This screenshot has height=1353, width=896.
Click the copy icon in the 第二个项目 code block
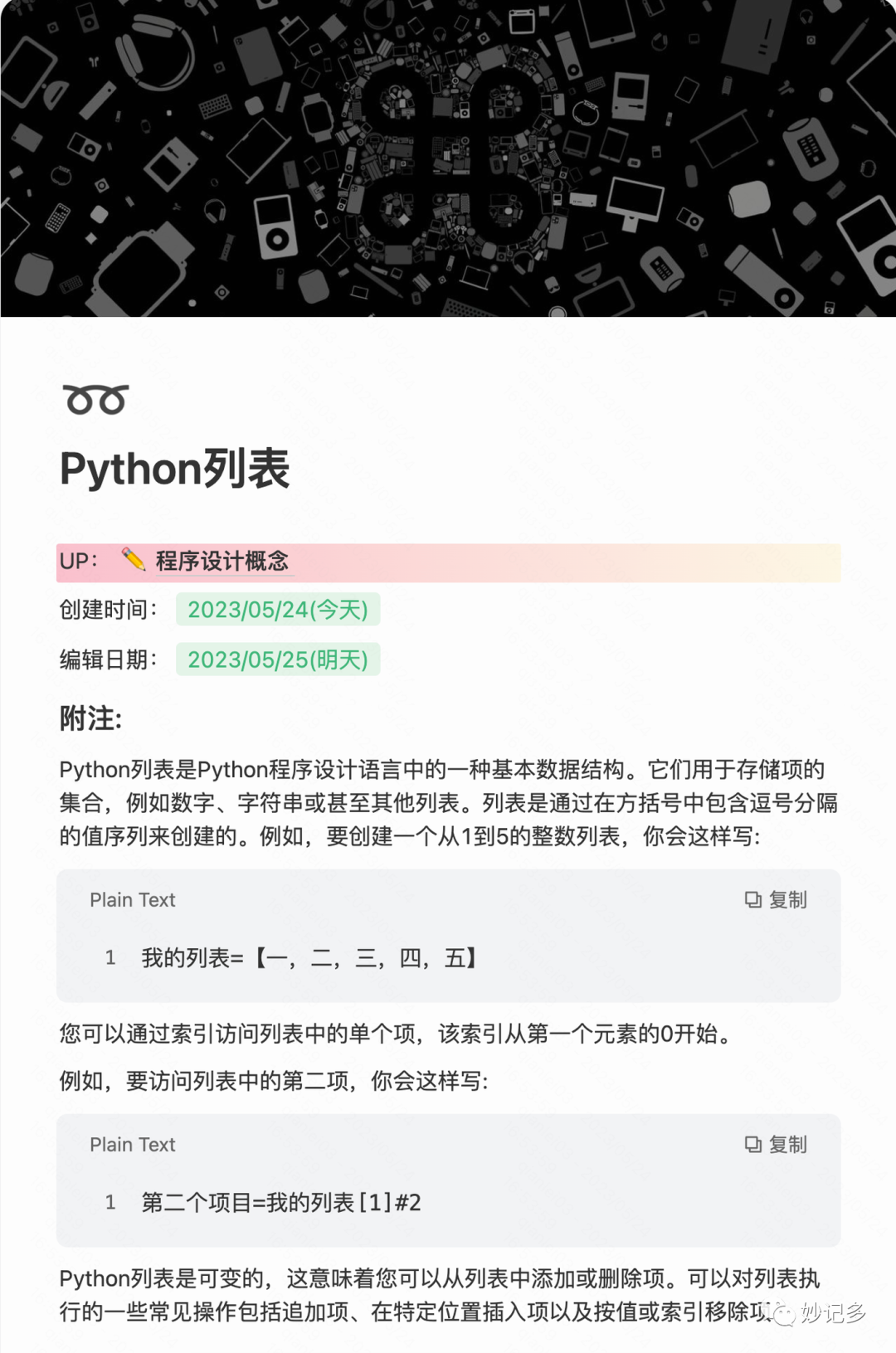click(752, 1145)
